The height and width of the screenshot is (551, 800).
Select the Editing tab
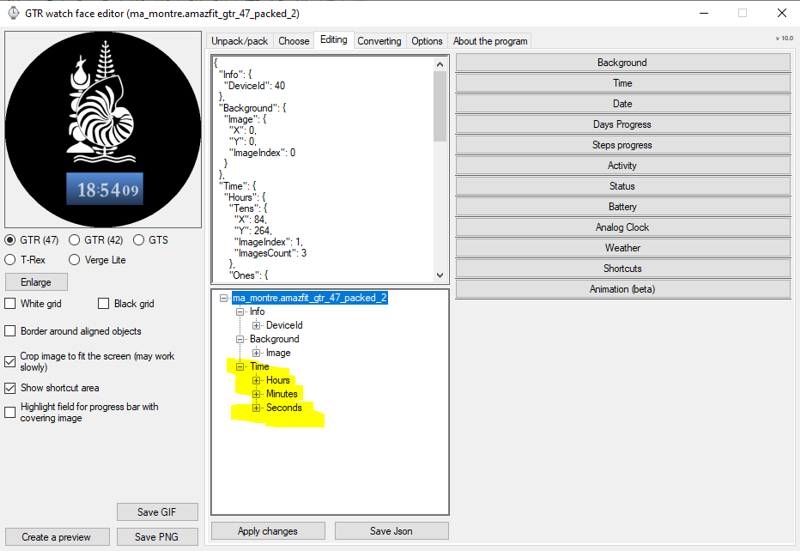click(334, 40)
